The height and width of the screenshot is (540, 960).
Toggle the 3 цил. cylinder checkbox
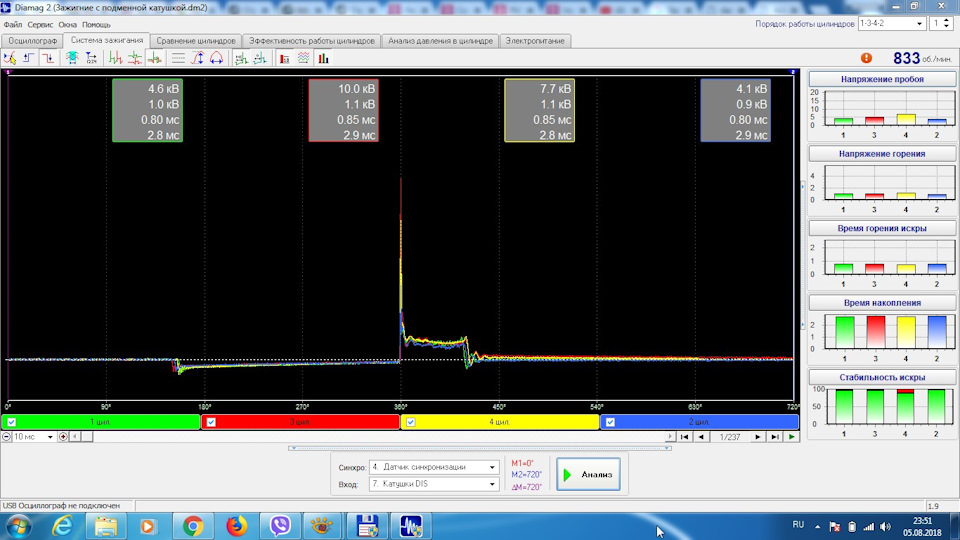211,422
